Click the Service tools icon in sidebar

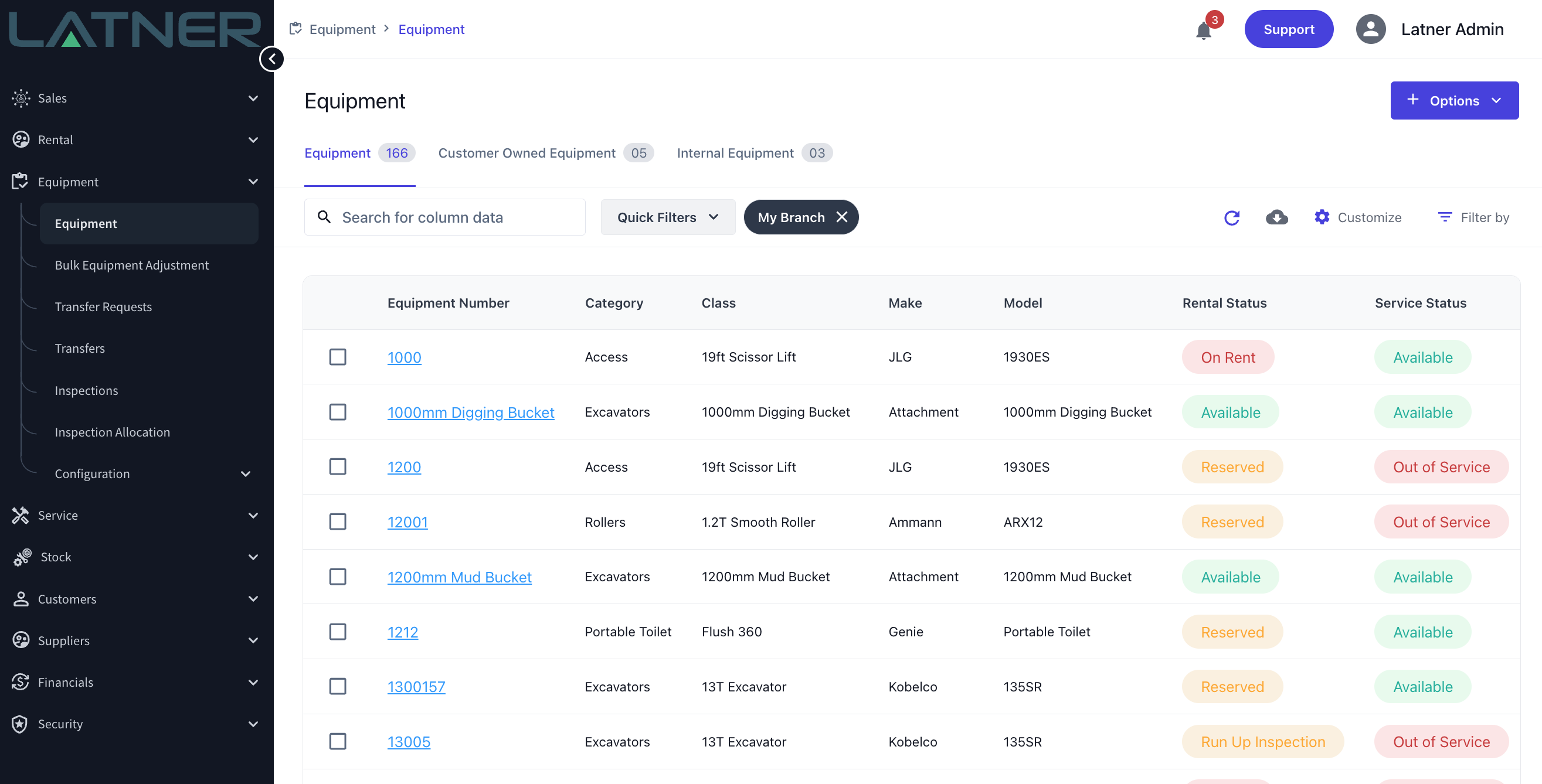21,516
